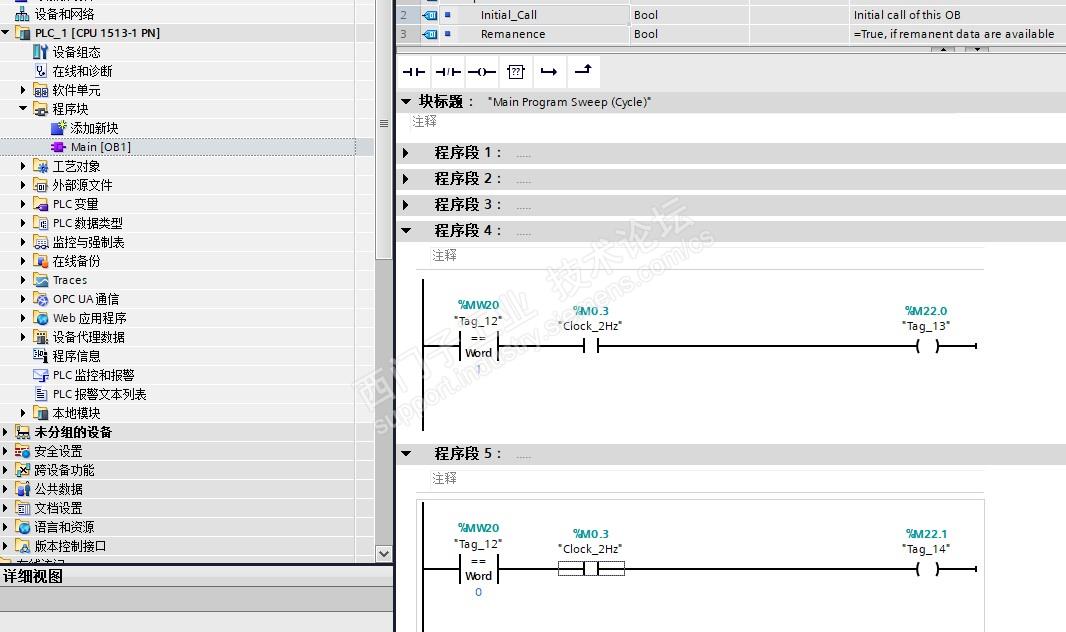The height and width of the screenshot is (632, 1066).
Task: Click the Program info icon
Action: [x=40, y=355]
